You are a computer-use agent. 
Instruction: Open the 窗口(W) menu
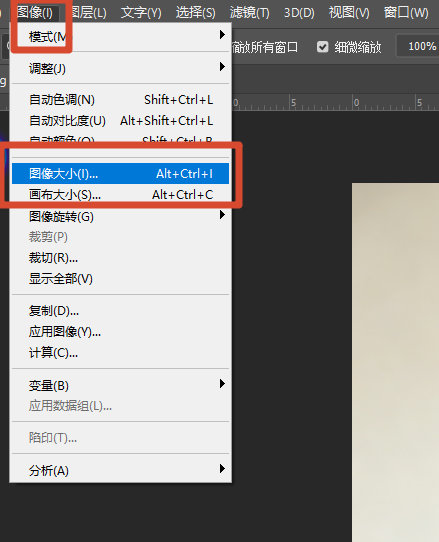coord(406,13)
